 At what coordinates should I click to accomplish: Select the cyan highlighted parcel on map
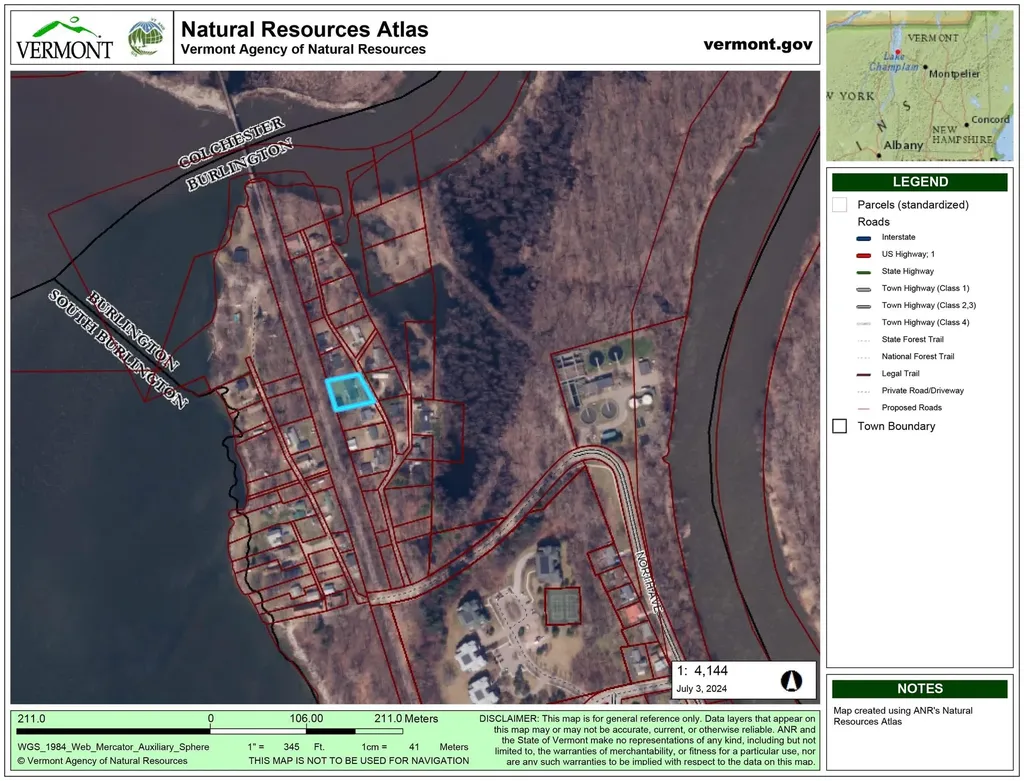pyautogui.click(x=350, y=391)
